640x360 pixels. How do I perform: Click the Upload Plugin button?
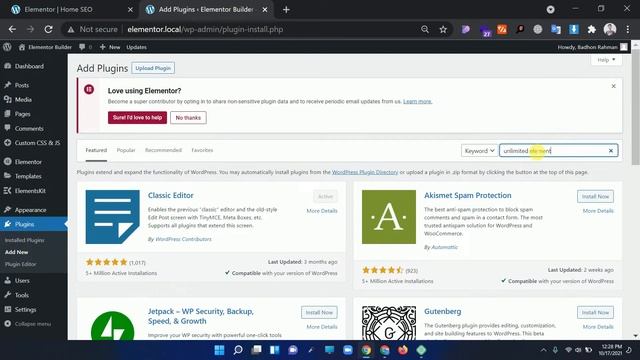(153, 68)
